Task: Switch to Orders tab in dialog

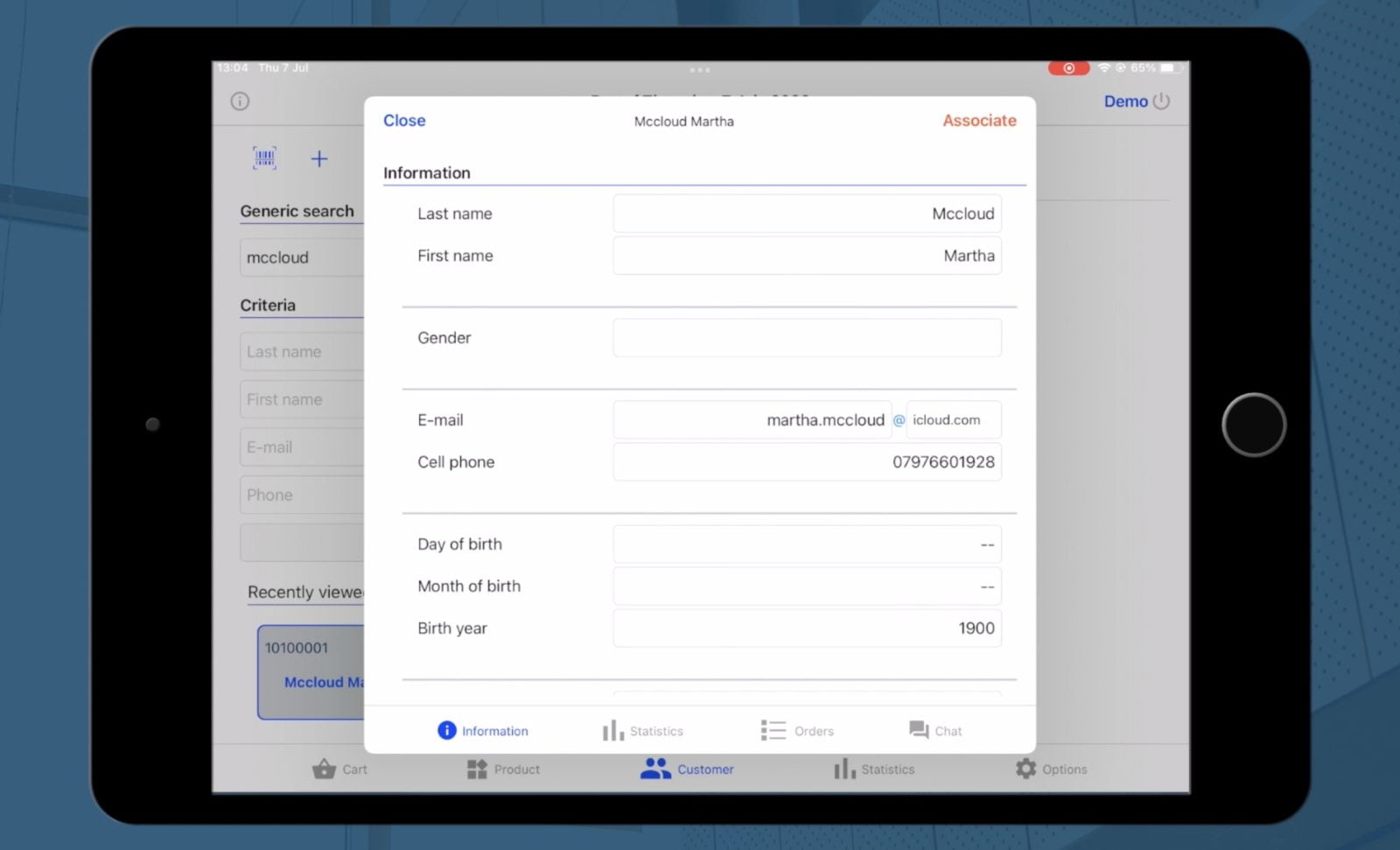Action: [796, 730]
